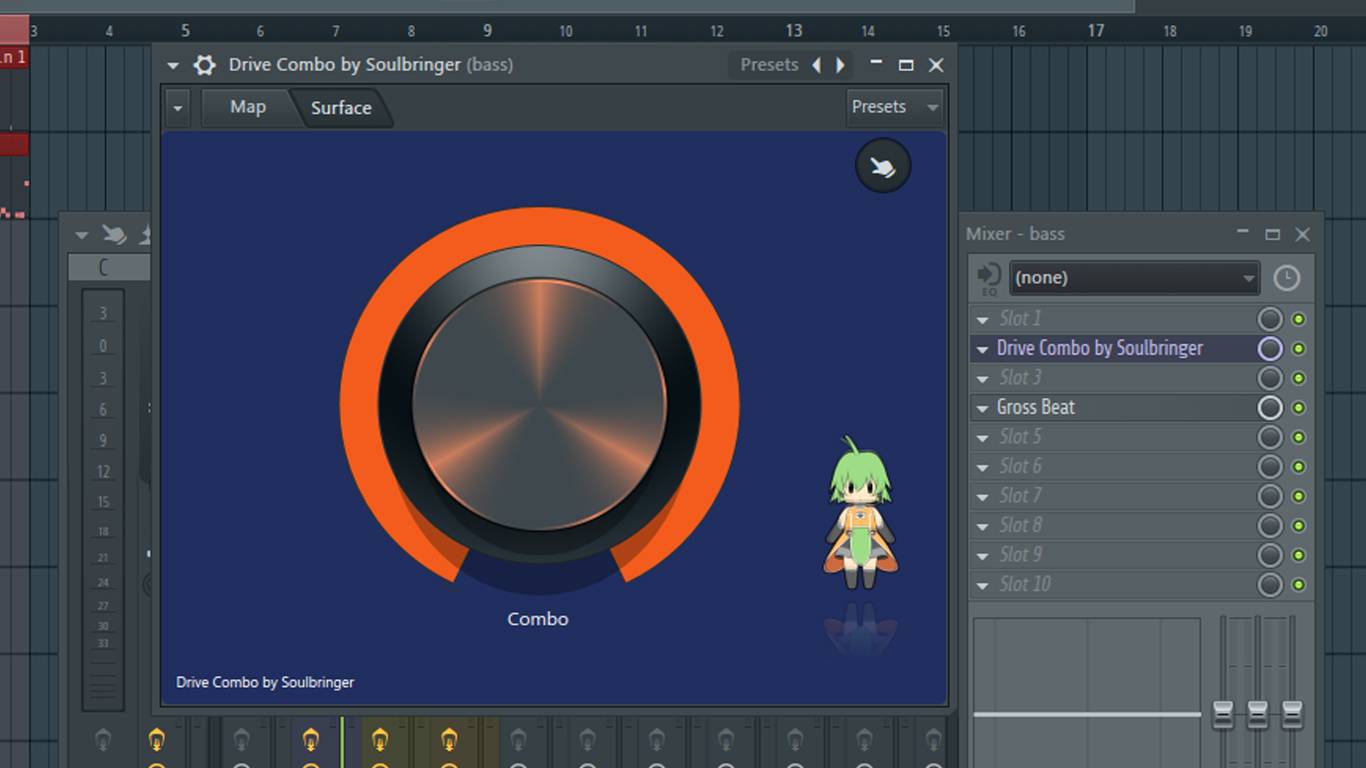Switch to the Map tab

(247, 107)
